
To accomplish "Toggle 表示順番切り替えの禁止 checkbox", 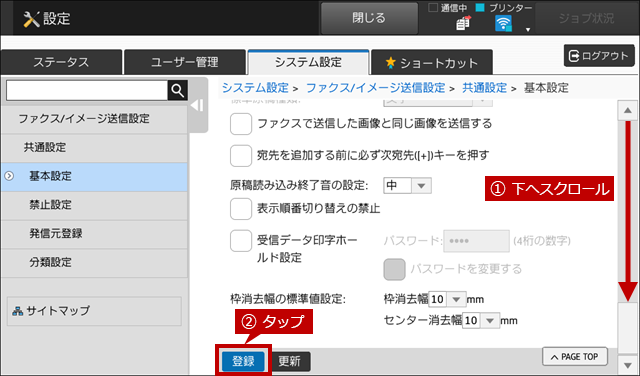I will tap(241, 209).
